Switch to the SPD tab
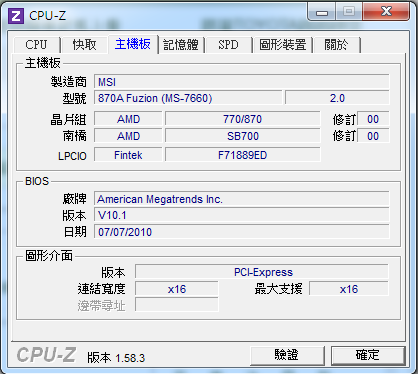418x374 pixels. click(228, 45)
